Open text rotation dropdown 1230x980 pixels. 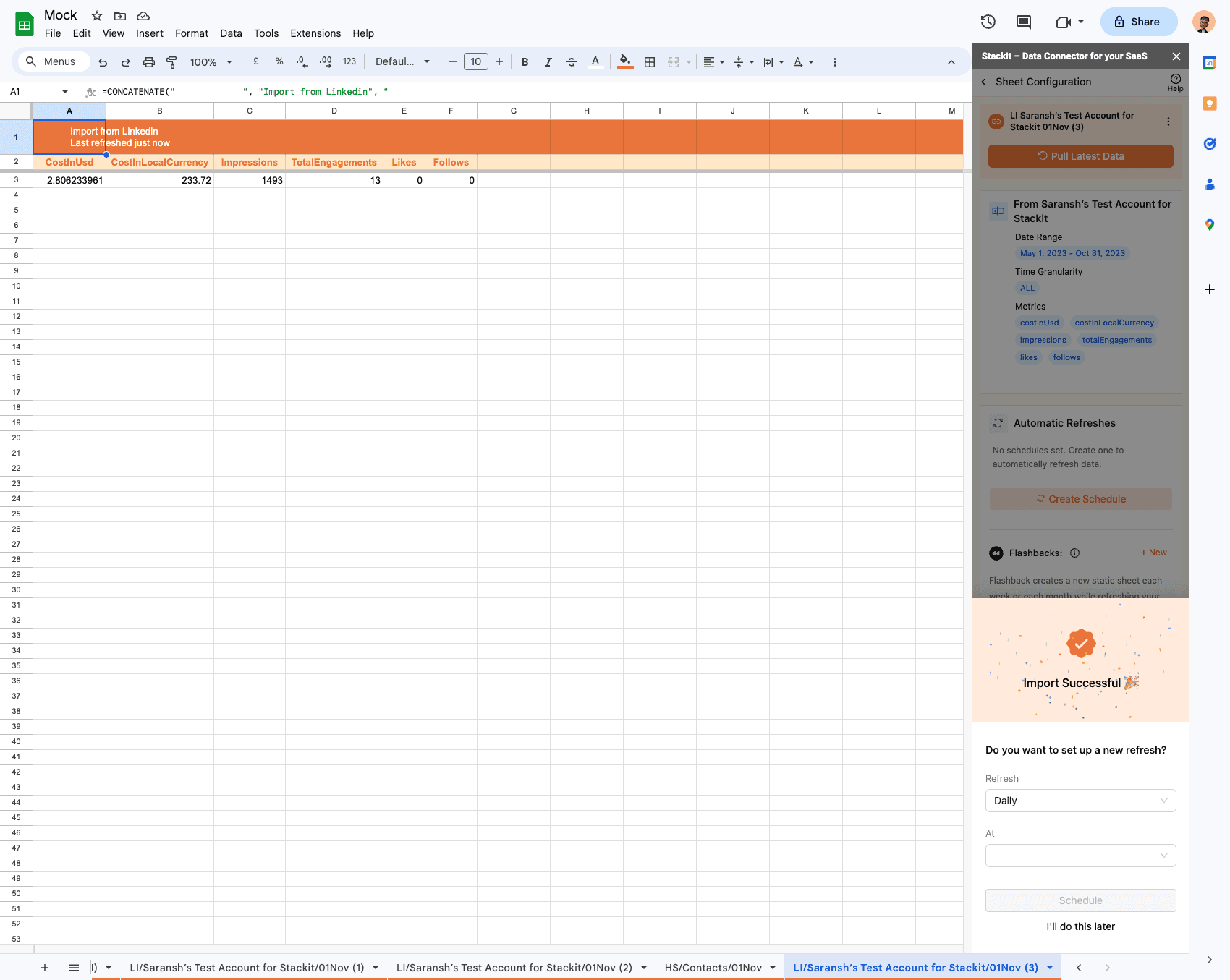coord(803,62)
